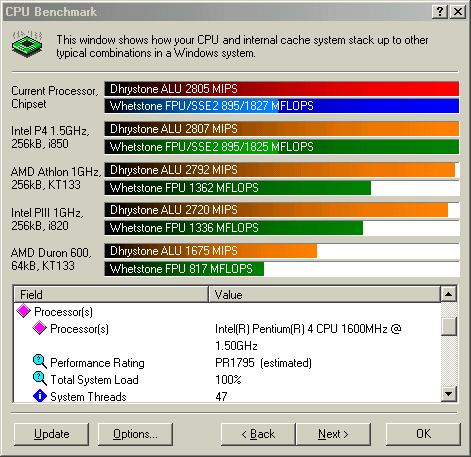Screen dimensions: 471x457
Task: Click the red Dhrystone ALU 2805 MIPS bar
Action: click(x=282, y=89)
